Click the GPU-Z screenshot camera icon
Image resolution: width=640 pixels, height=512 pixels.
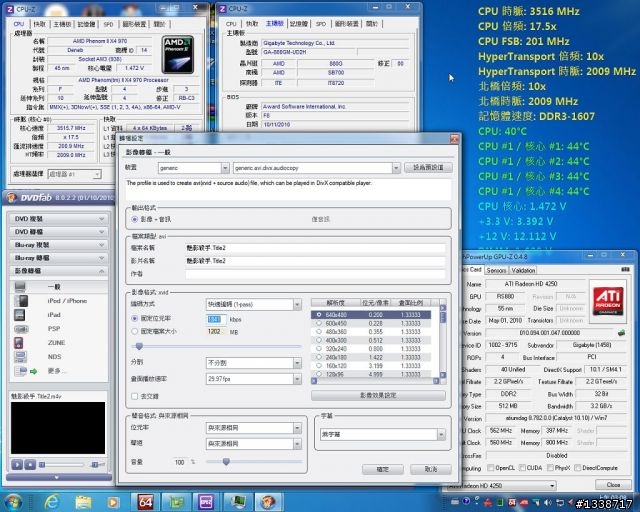pyautogui.click(x=625, y=270)
